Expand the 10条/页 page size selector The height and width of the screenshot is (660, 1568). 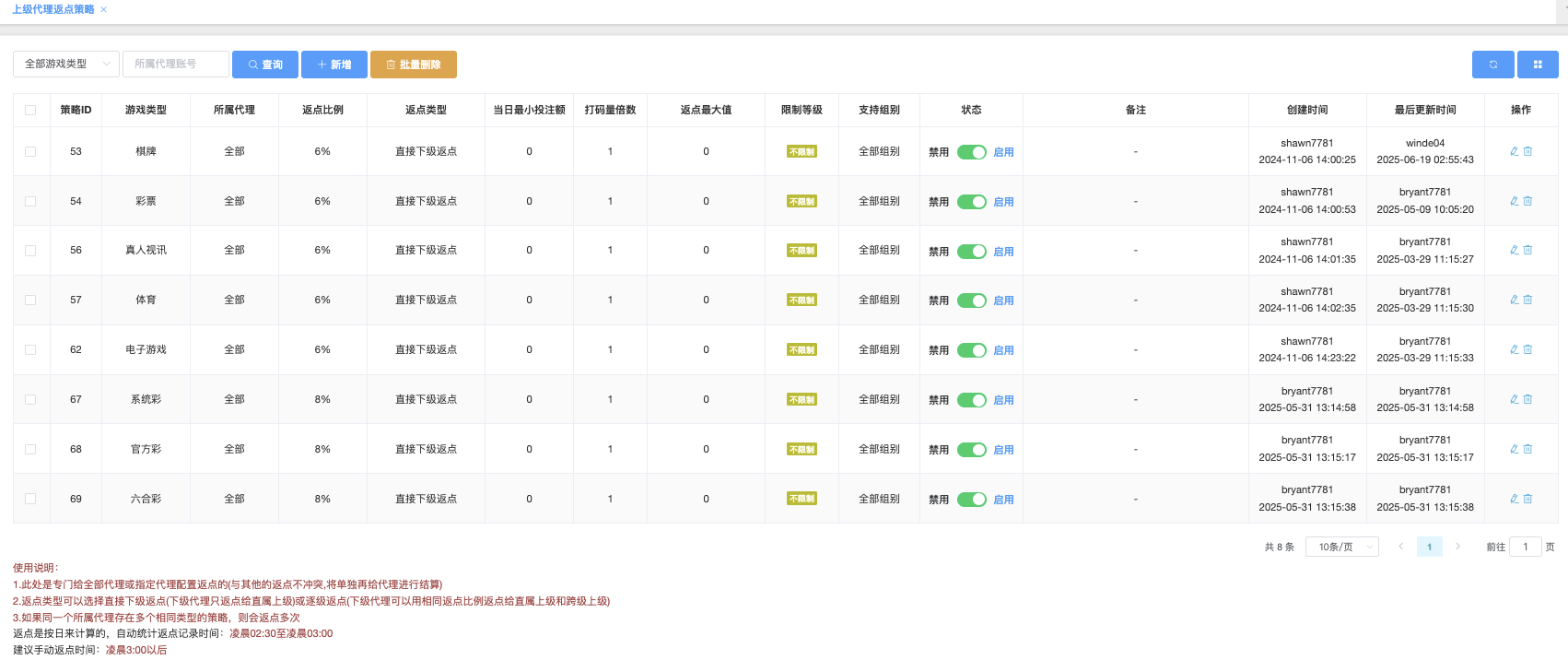[x=1341, y=547]
